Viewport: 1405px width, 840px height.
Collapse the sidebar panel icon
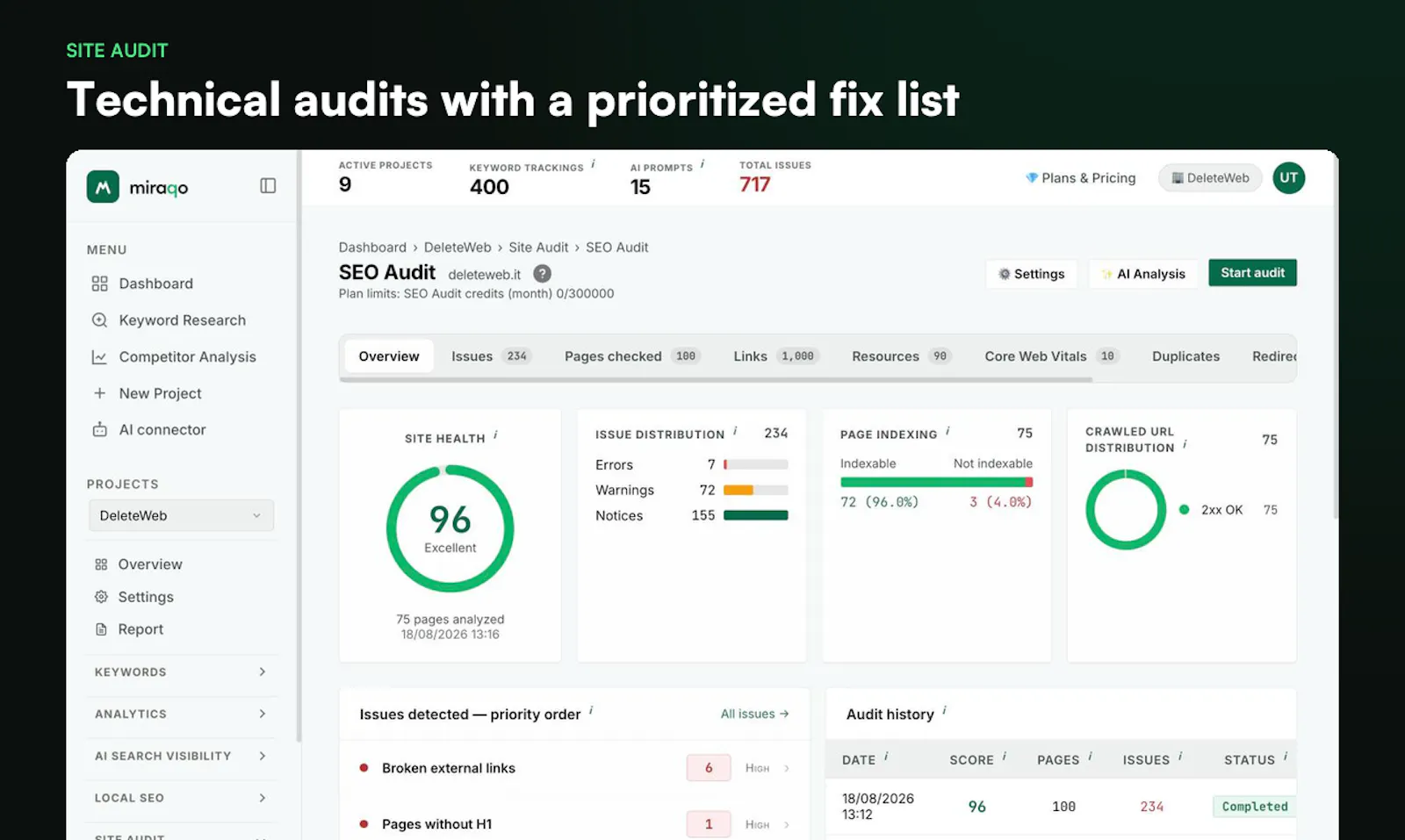[268, 186]
